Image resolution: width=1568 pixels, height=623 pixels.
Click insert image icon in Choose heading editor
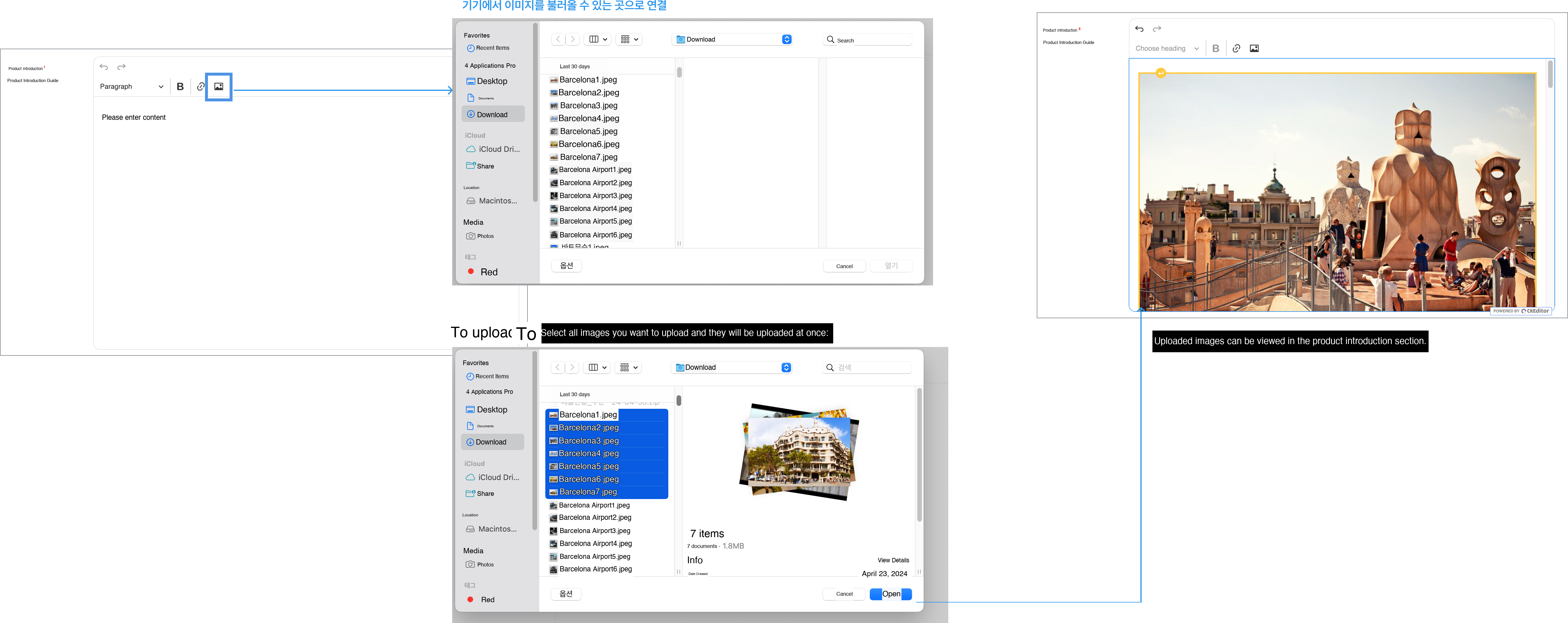(1255, 49)
